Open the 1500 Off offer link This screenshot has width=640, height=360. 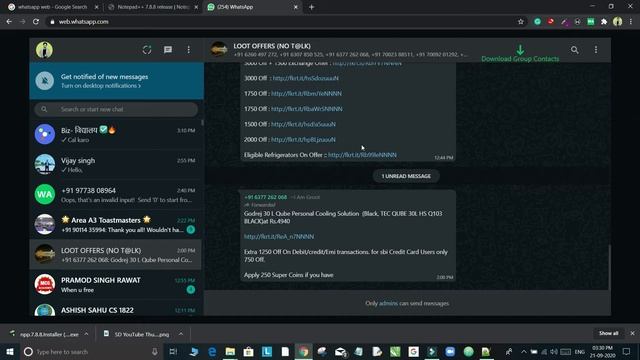click(303, 124)
